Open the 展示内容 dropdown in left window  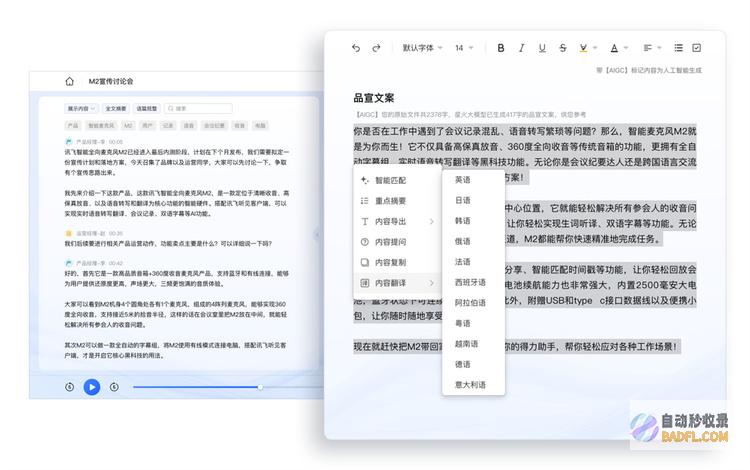81,109
